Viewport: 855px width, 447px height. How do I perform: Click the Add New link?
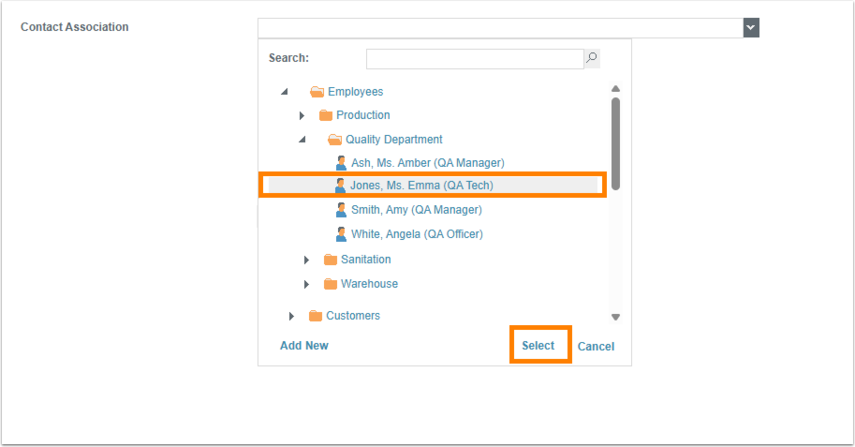pos(304,346)
